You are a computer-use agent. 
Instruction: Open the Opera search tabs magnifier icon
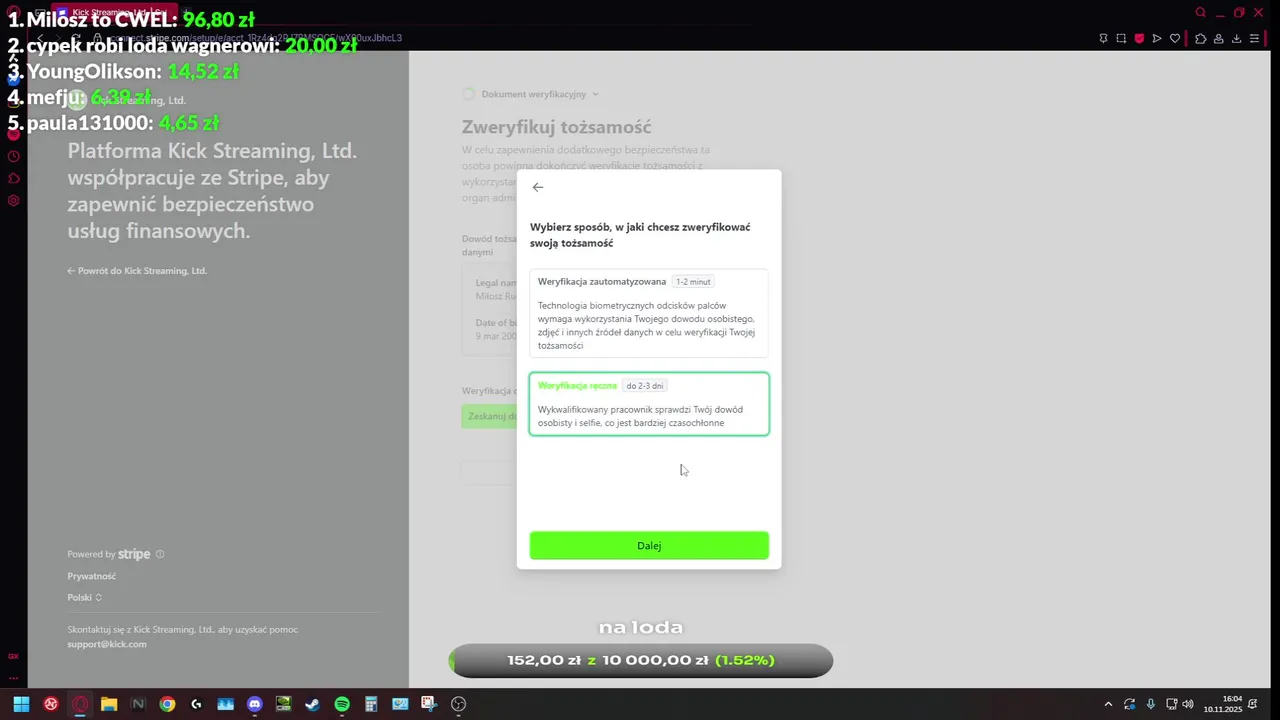1201,13
